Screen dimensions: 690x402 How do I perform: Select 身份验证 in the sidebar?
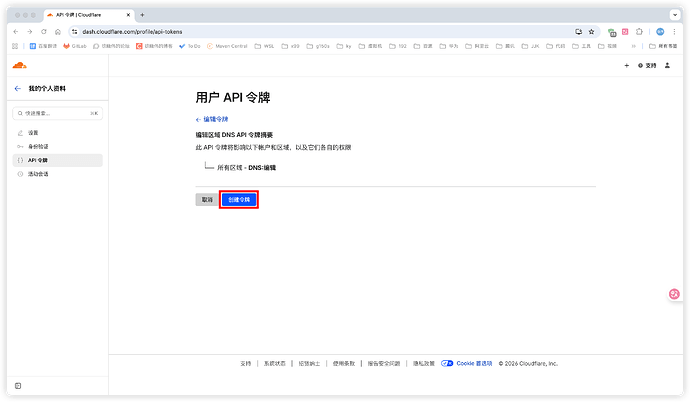(37, 146)
